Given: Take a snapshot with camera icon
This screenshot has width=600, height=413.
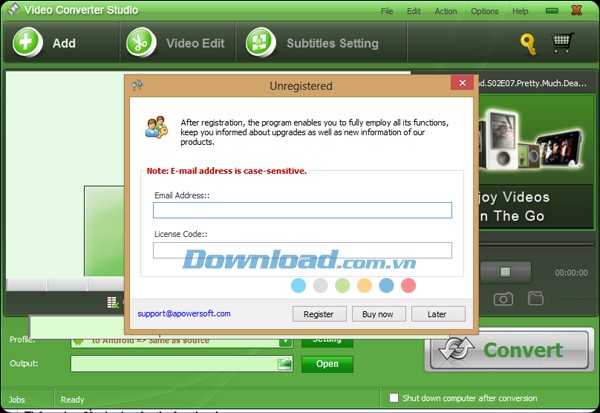Looking at the screenshot, I should 504,298.
